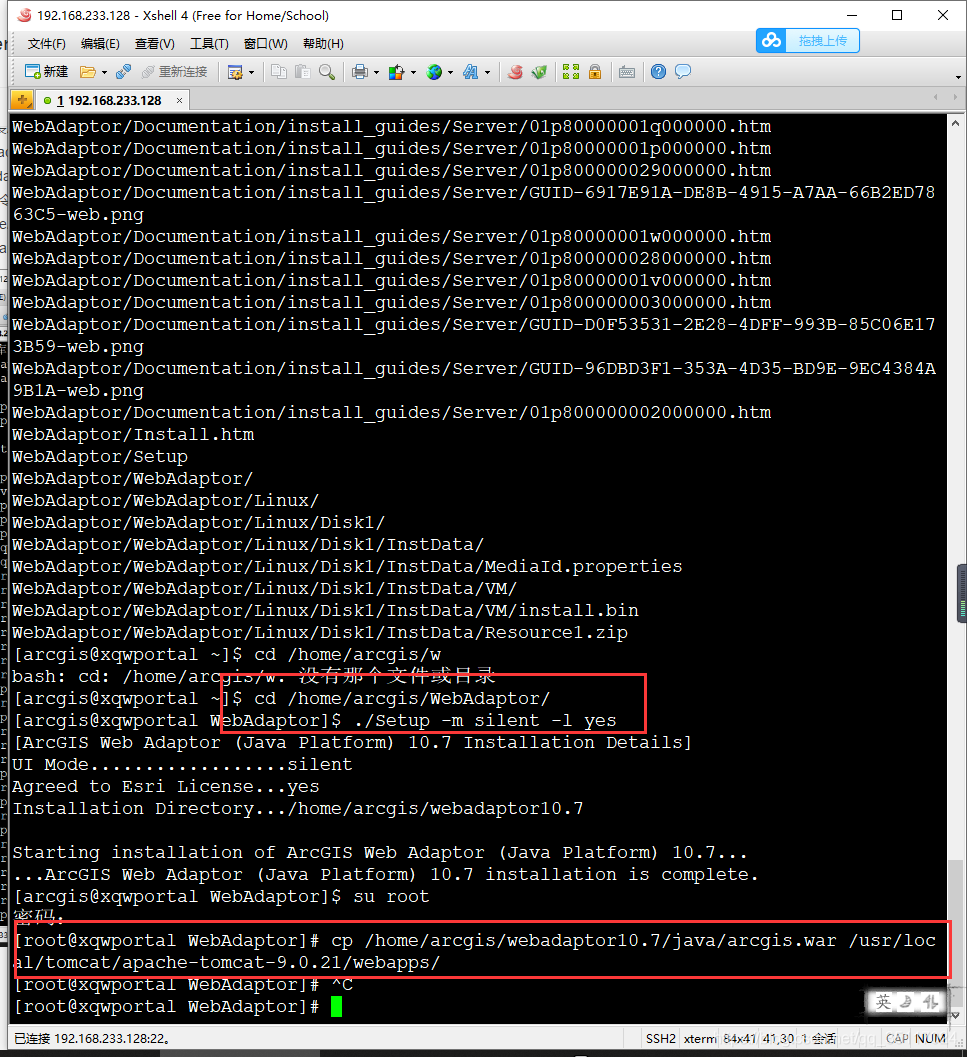Click the ./Setup -m silent -l yes command
Screen dimensions: 967x1057
[x=485, y=721]
